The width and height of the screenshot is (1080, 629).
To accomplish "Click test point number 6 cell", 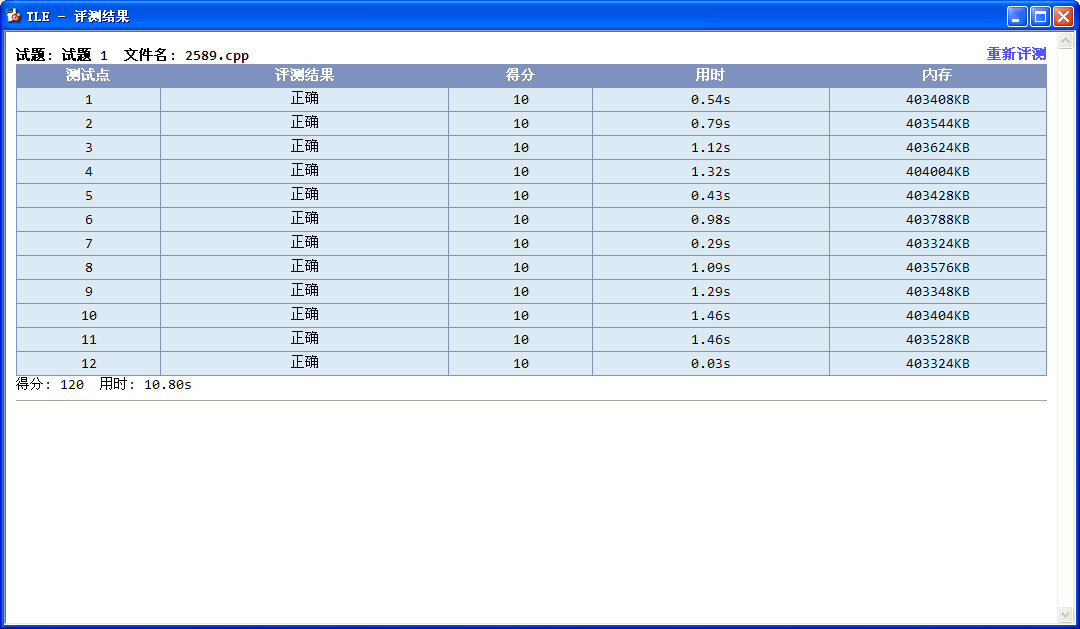I will pos(88,220).
